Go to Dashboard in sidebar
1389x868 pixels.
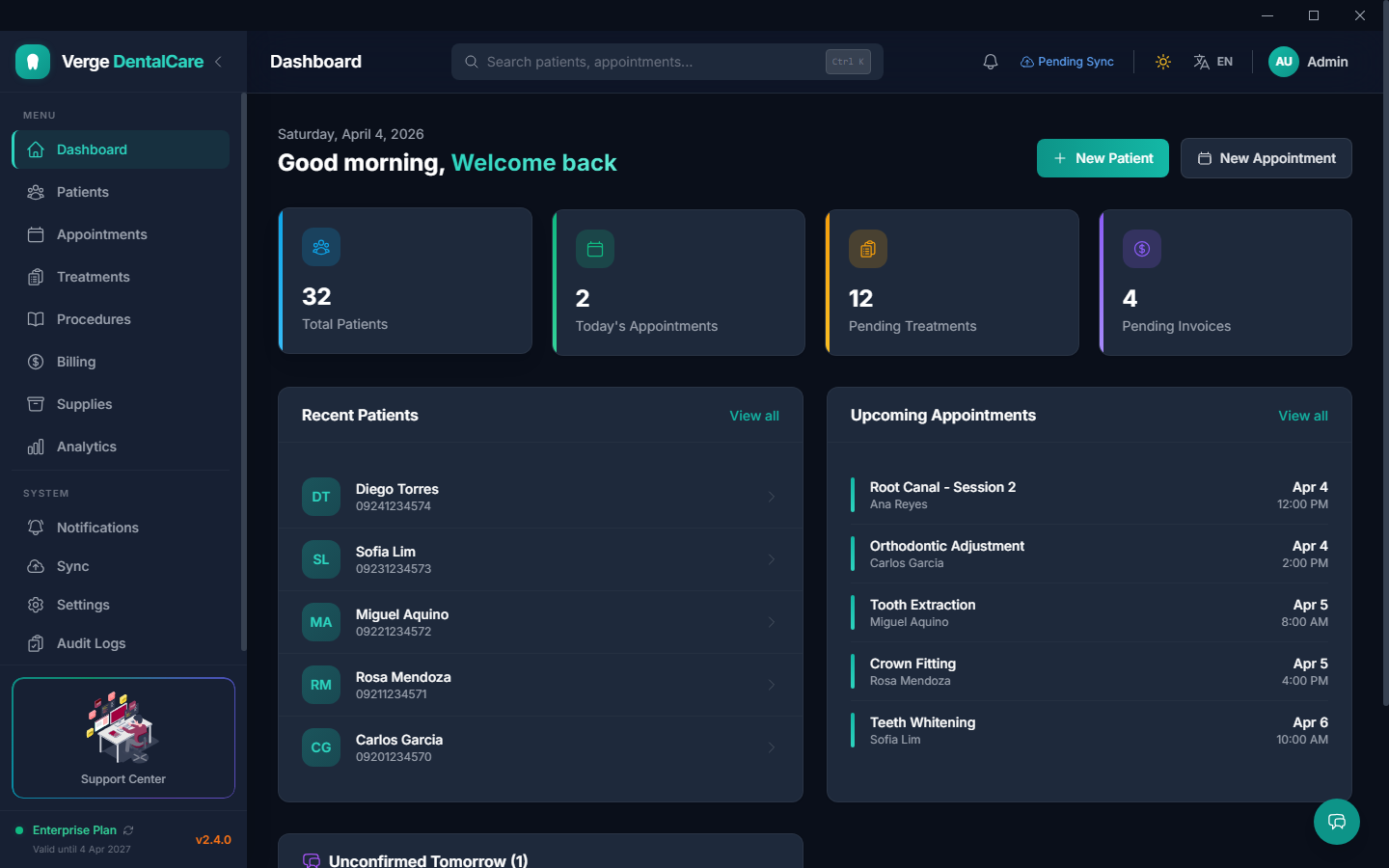(121, 149)
